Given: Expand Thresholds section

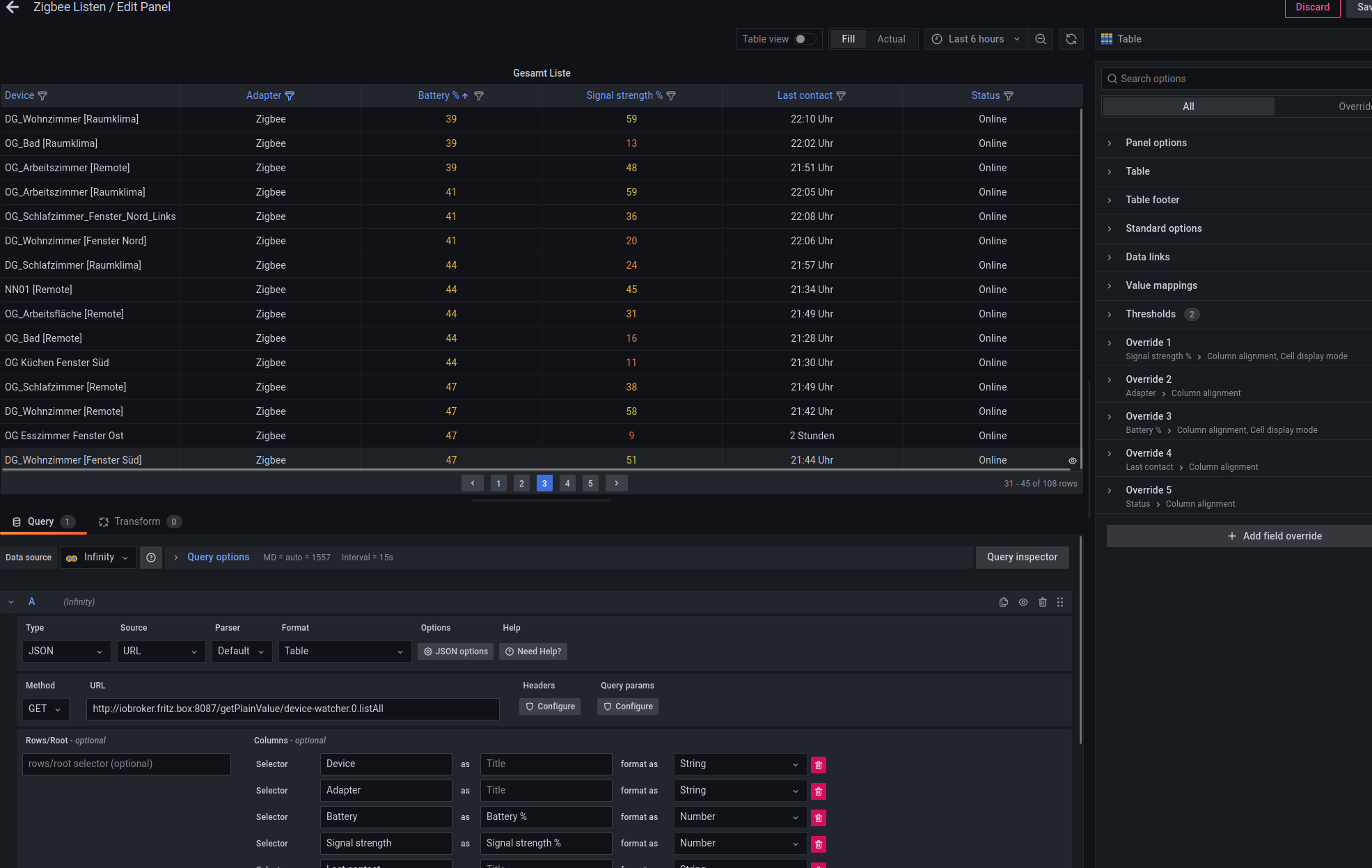Looking at the screenshot, I should pyautogui.click(x=1150, y=314).
